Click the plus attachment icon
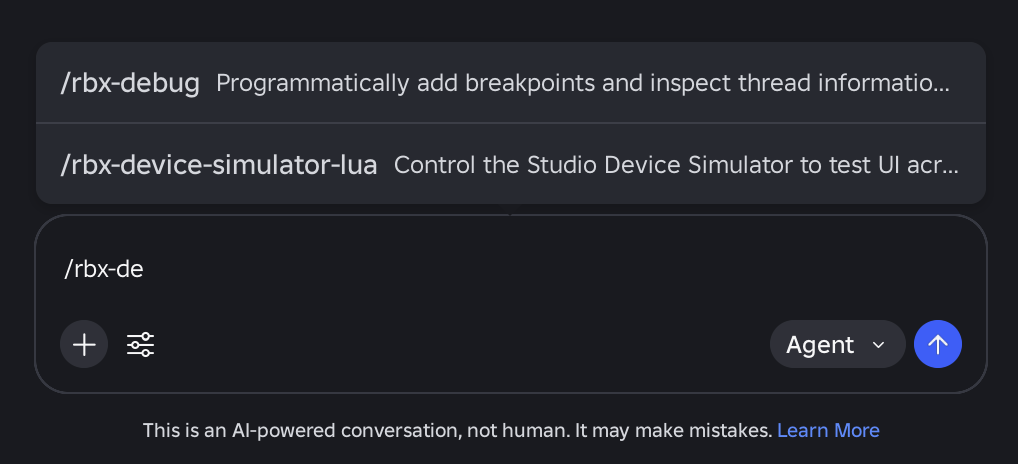 (84, 344)
